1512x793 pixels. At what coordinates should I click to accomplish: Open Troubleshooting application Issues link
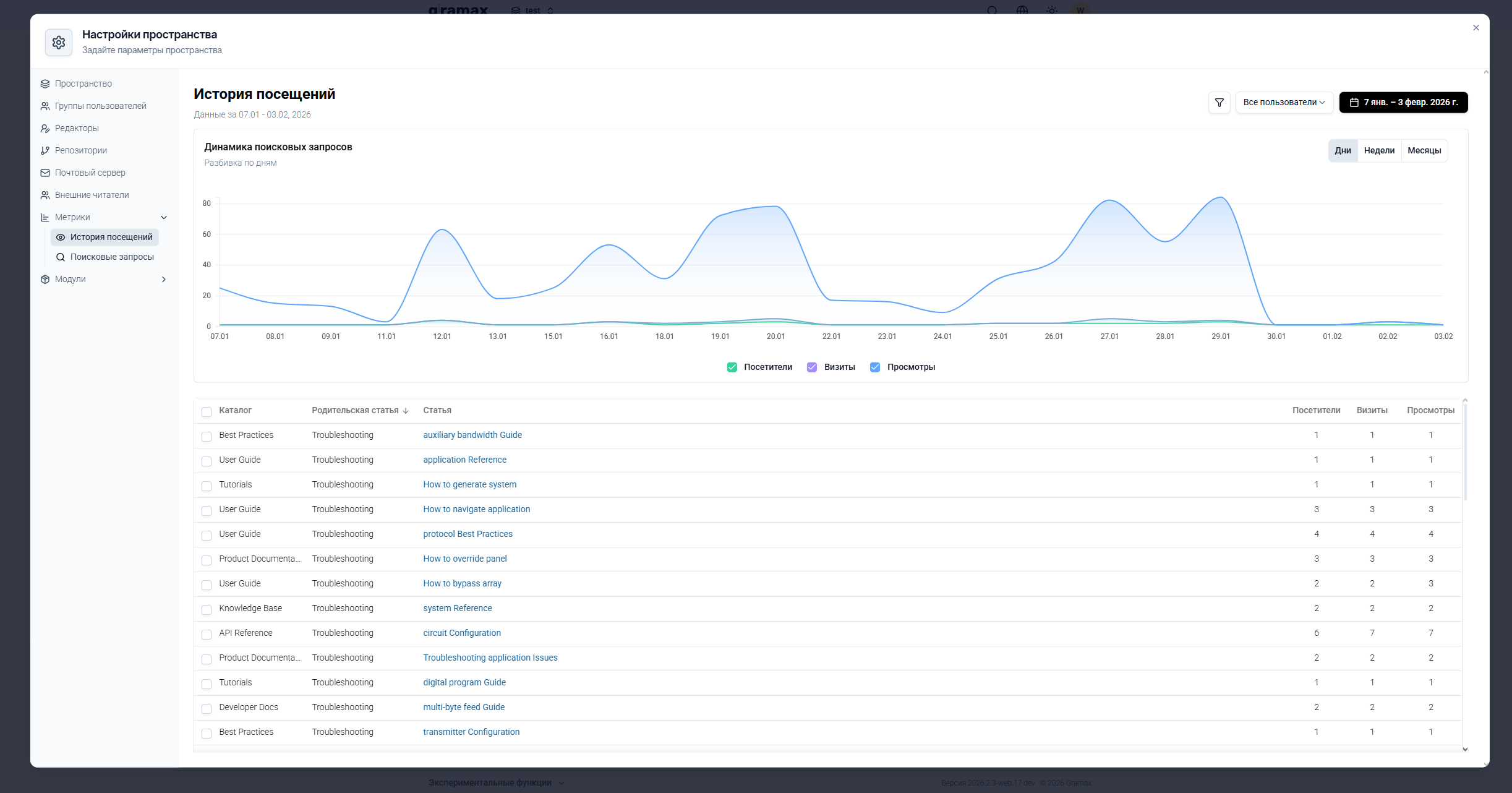click(490, 658)
